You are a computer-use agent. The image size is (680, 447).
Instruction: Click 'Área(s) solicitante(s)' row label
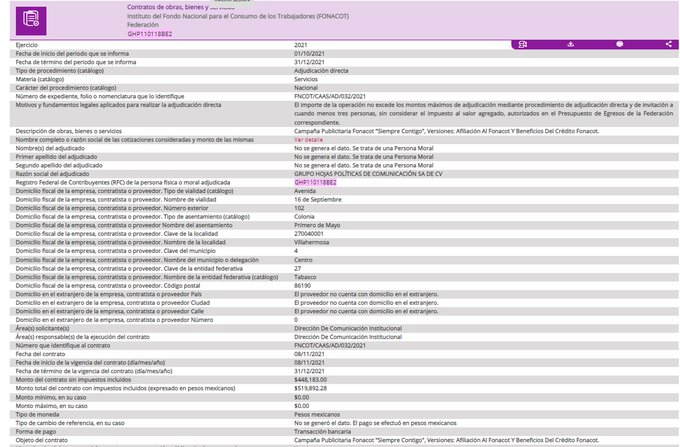pos(42,328)
